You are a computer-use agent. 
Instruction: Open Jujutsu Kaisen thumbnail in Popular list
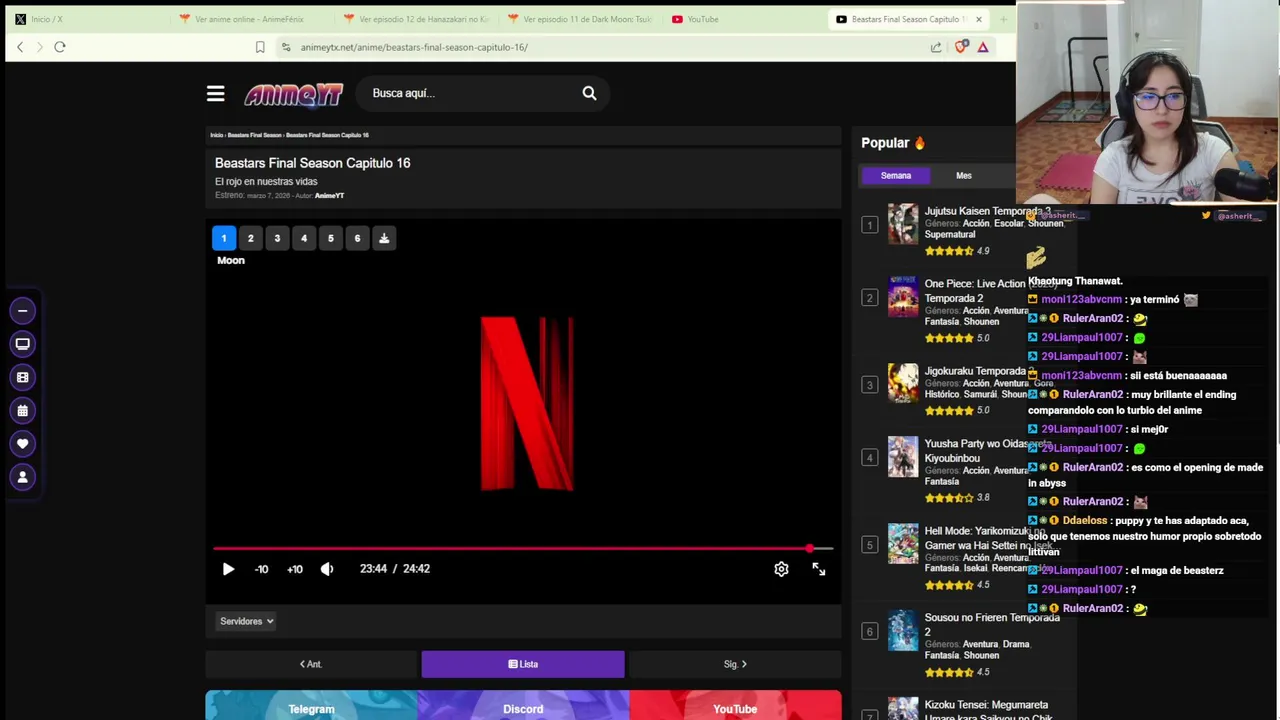903,224
